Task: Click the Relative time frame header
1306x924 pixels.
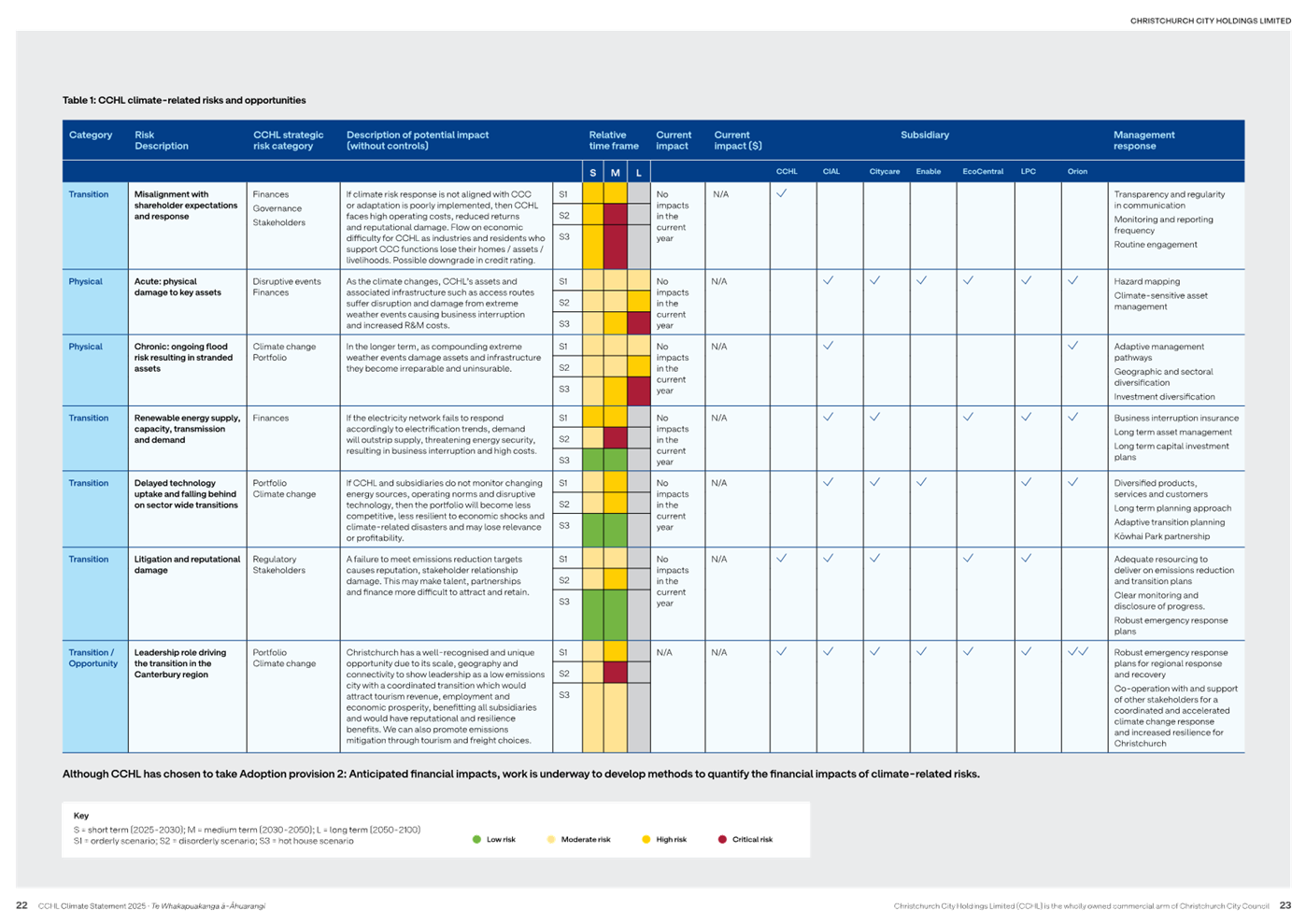Action: (613, 140)
